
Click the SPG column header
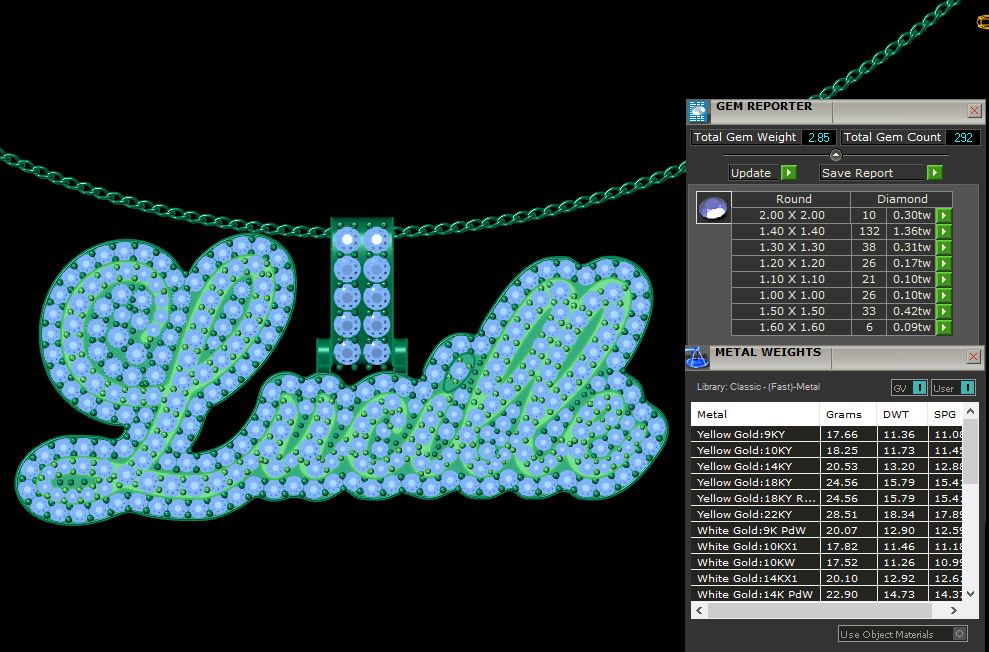click(x=945, y=414)
